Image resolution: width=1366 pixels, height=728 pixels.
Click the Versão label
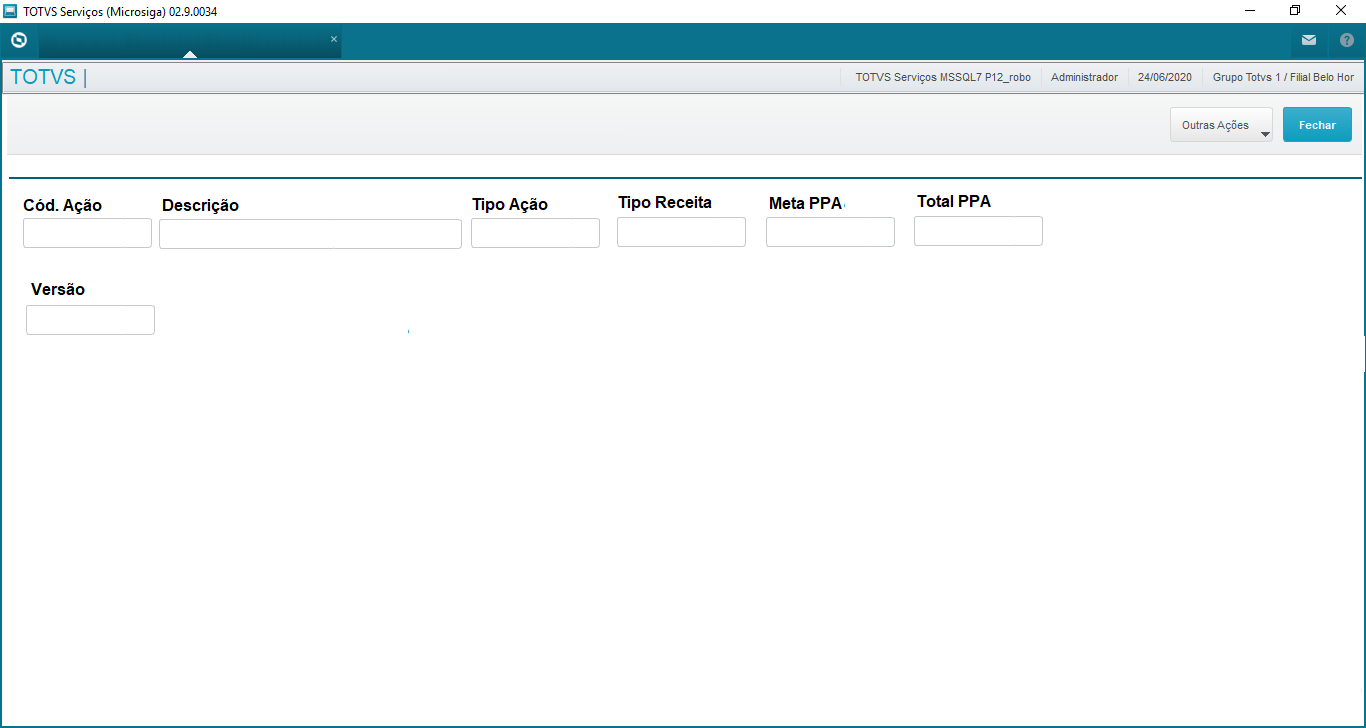pos(58,289)
